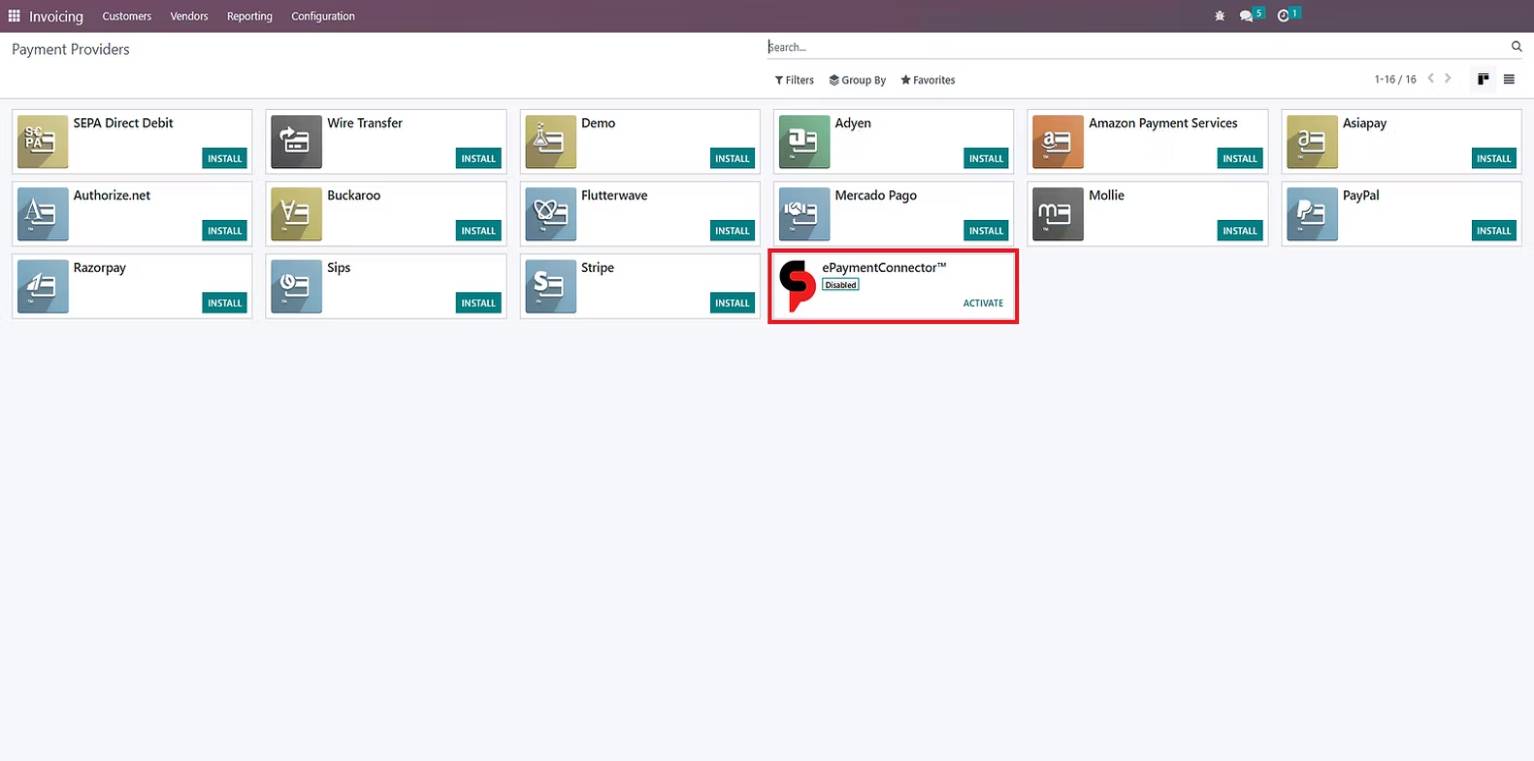Install the Demo provider
The image size is (1534, 761).
[x=732, y=158]
